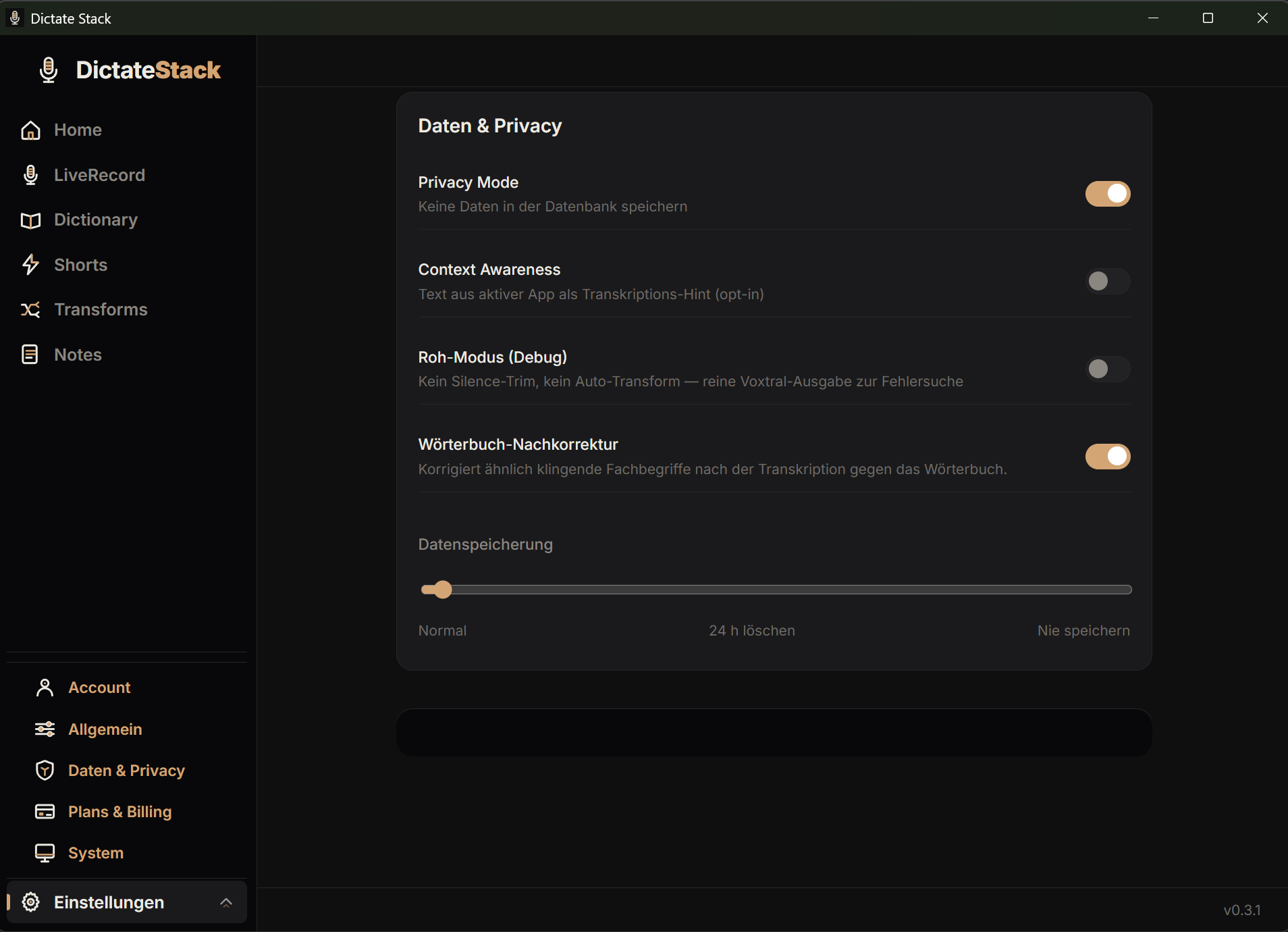The height and width of the screenshot is (932, 1288).
Task: Click the Shorts lightning bolt icon
Action: point(30,265)
